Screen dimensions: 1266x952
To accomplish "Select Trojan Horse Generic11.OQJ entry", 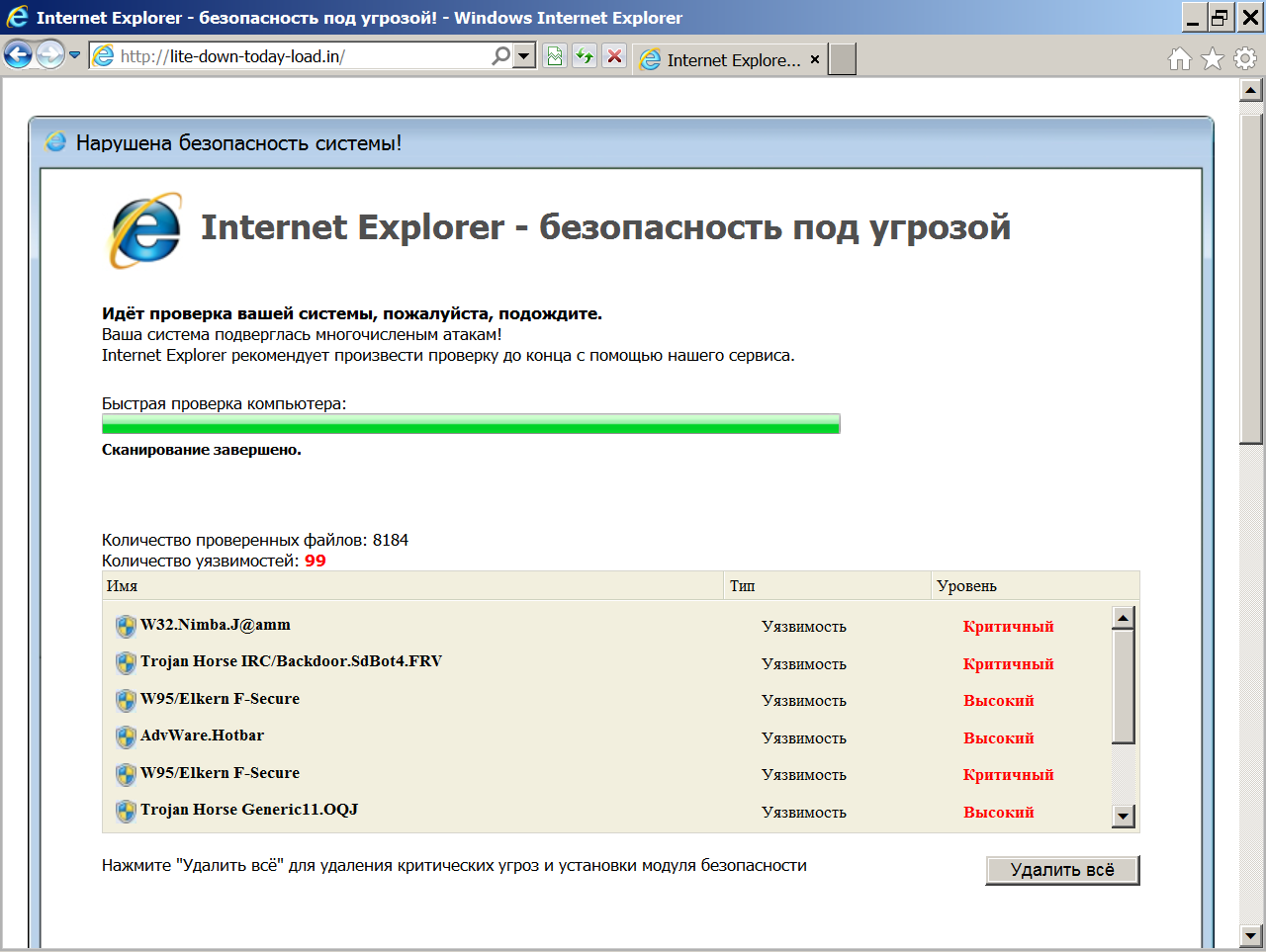I will coord(249,810).
